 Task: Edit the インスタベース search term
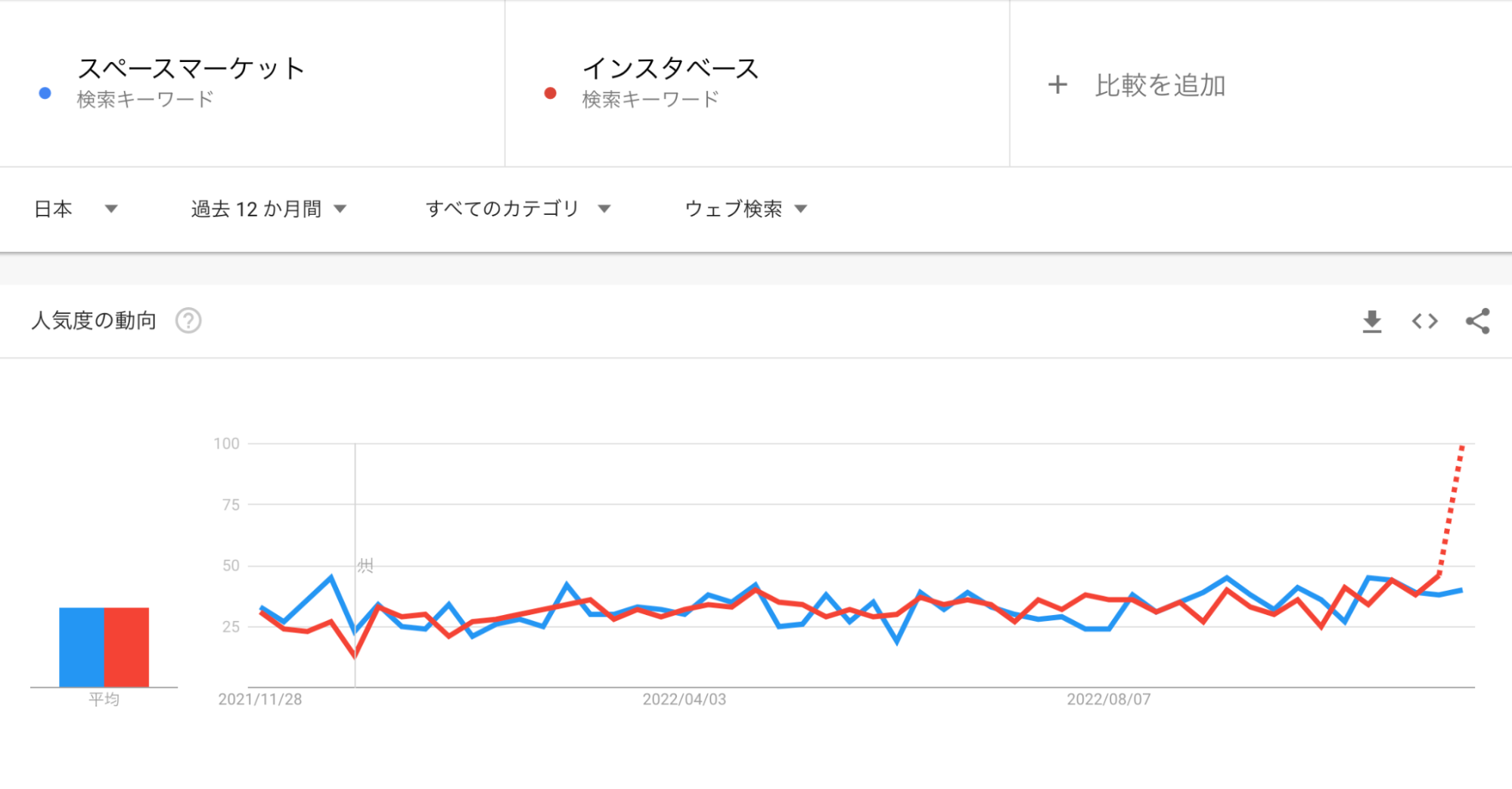pyautogui.click(x=670, y=69)
